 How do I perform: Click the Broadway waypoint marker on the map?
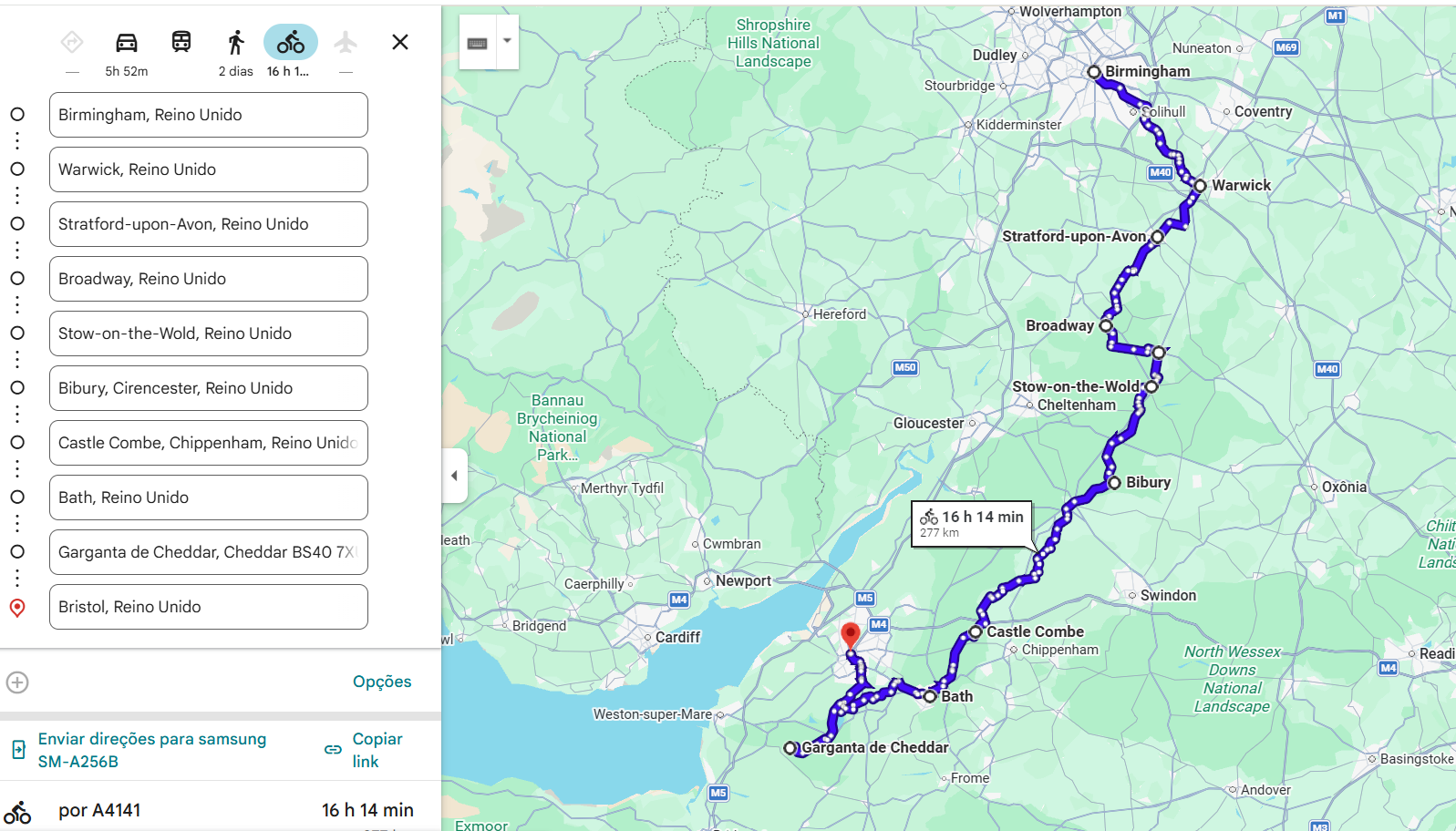[x=1106, y=325]
